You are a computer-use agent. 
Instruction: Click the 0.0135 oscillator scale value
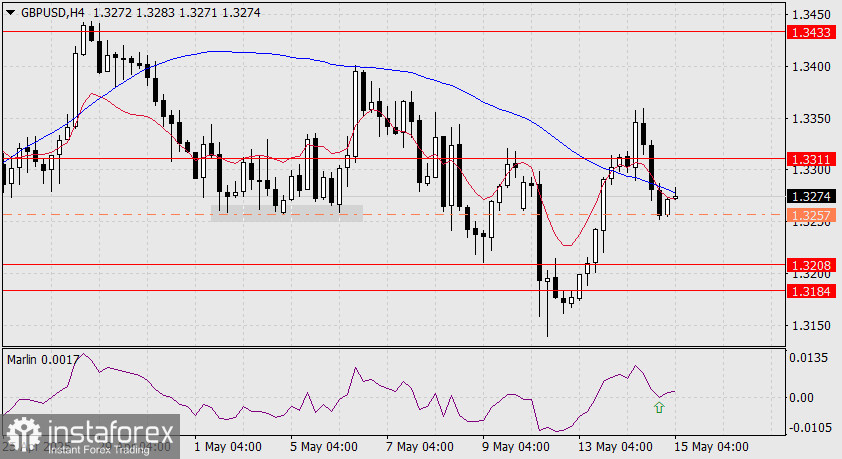(x=808, y=358)
